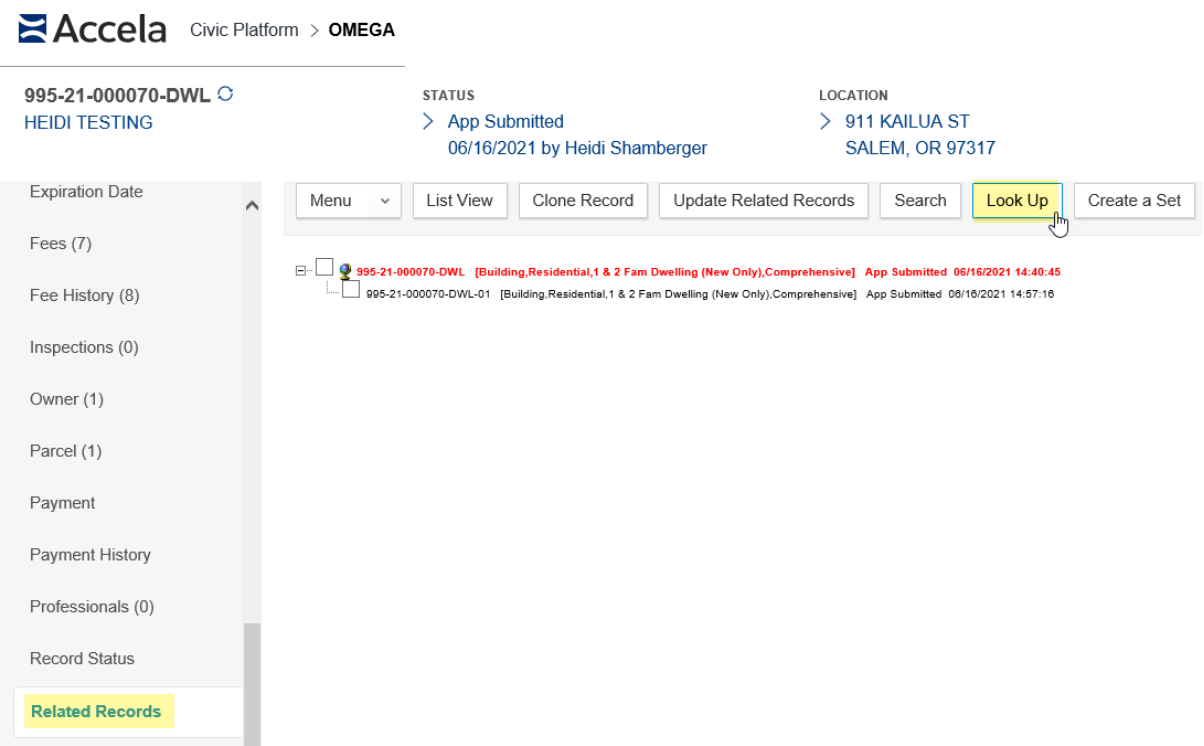
Task: Open Fees (7) in sidebar
Action: pyautogui.click(x=61, y=243)
